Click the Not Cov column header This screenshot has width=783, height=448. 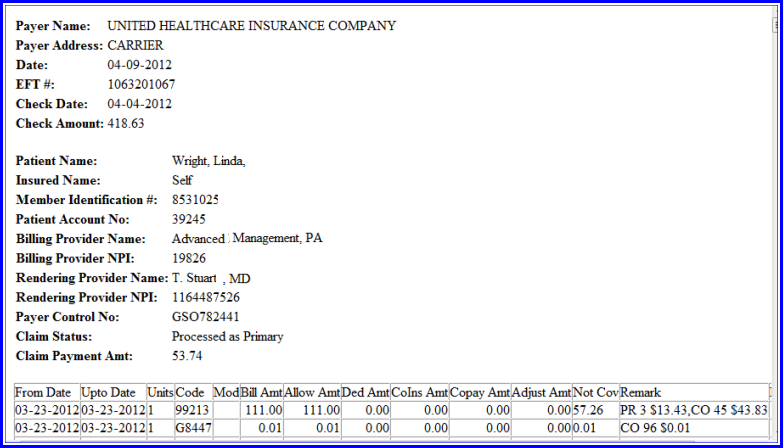click(596, 393)
